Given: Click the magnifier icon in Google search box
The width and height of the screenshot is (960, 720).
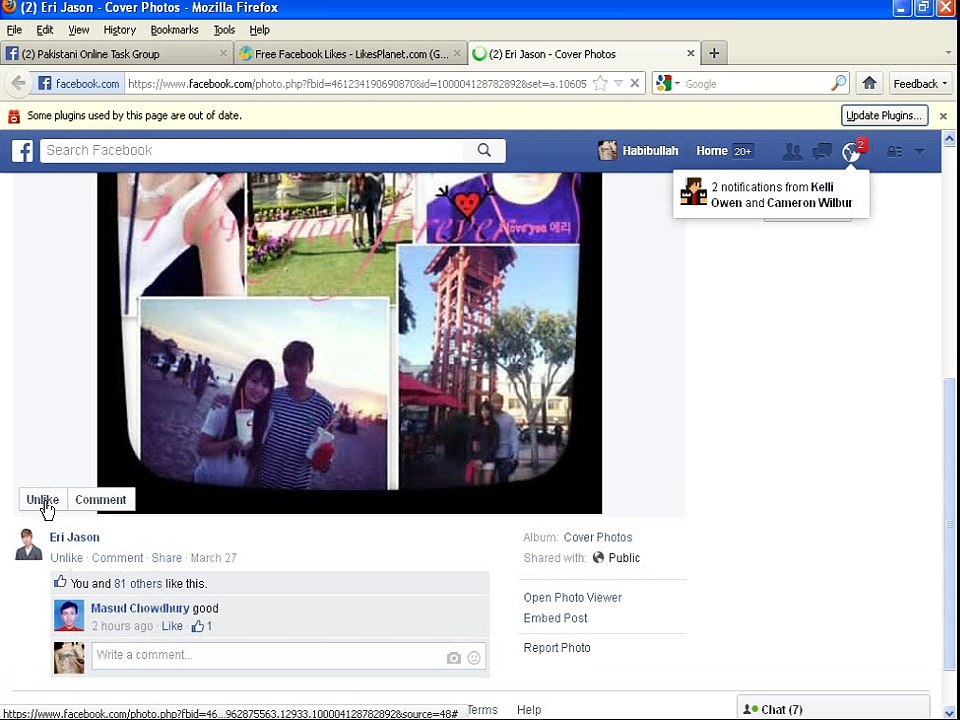Looking at the screenshot, I should 838,84.
